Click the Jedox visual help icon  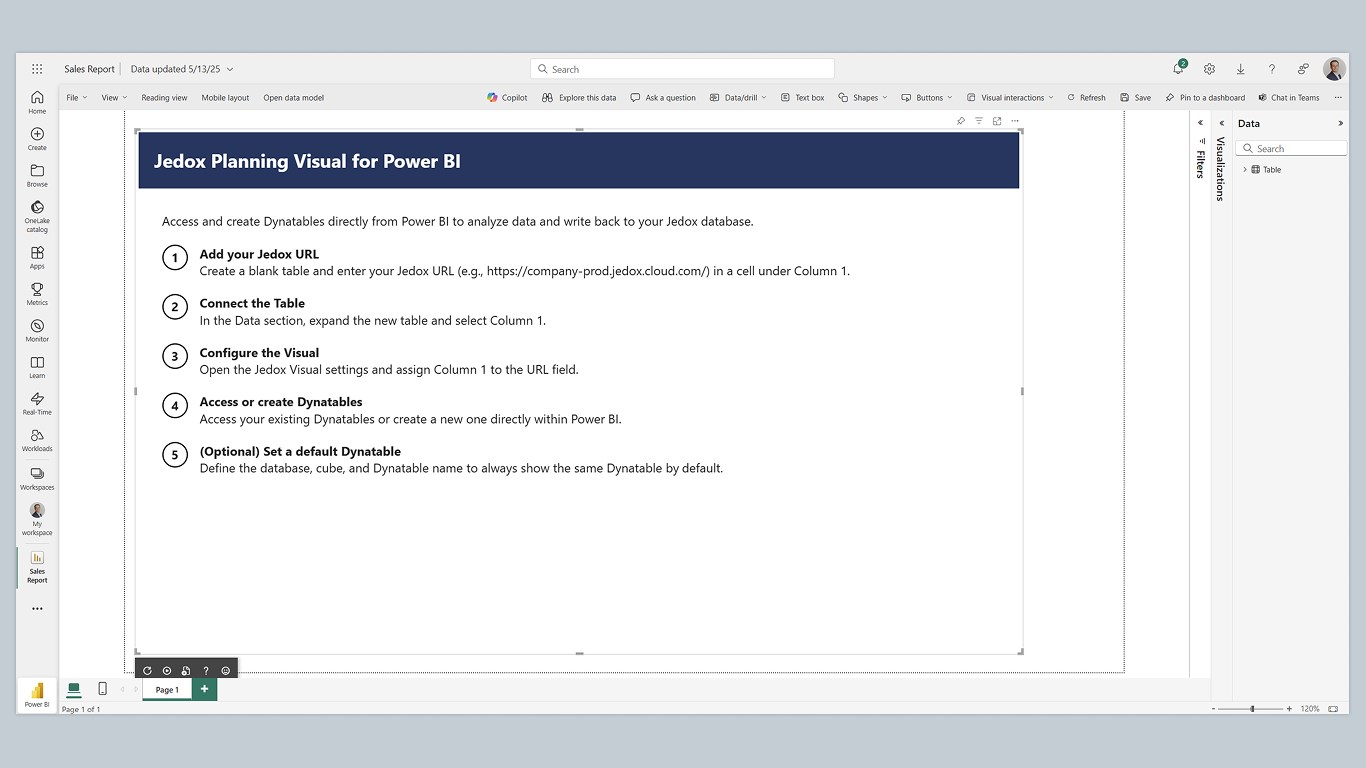click(206, 671)
